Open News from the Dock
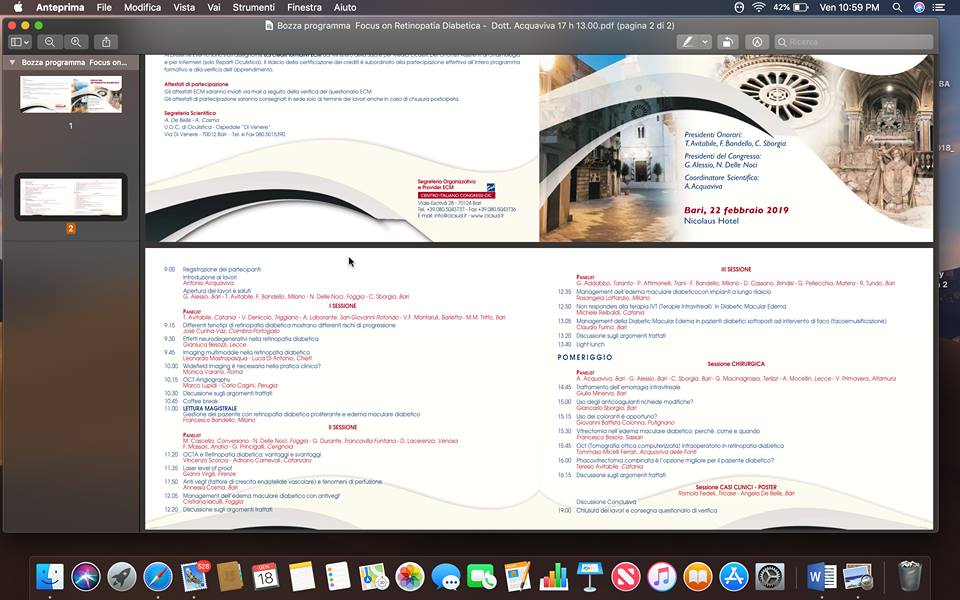 [626, 576]
